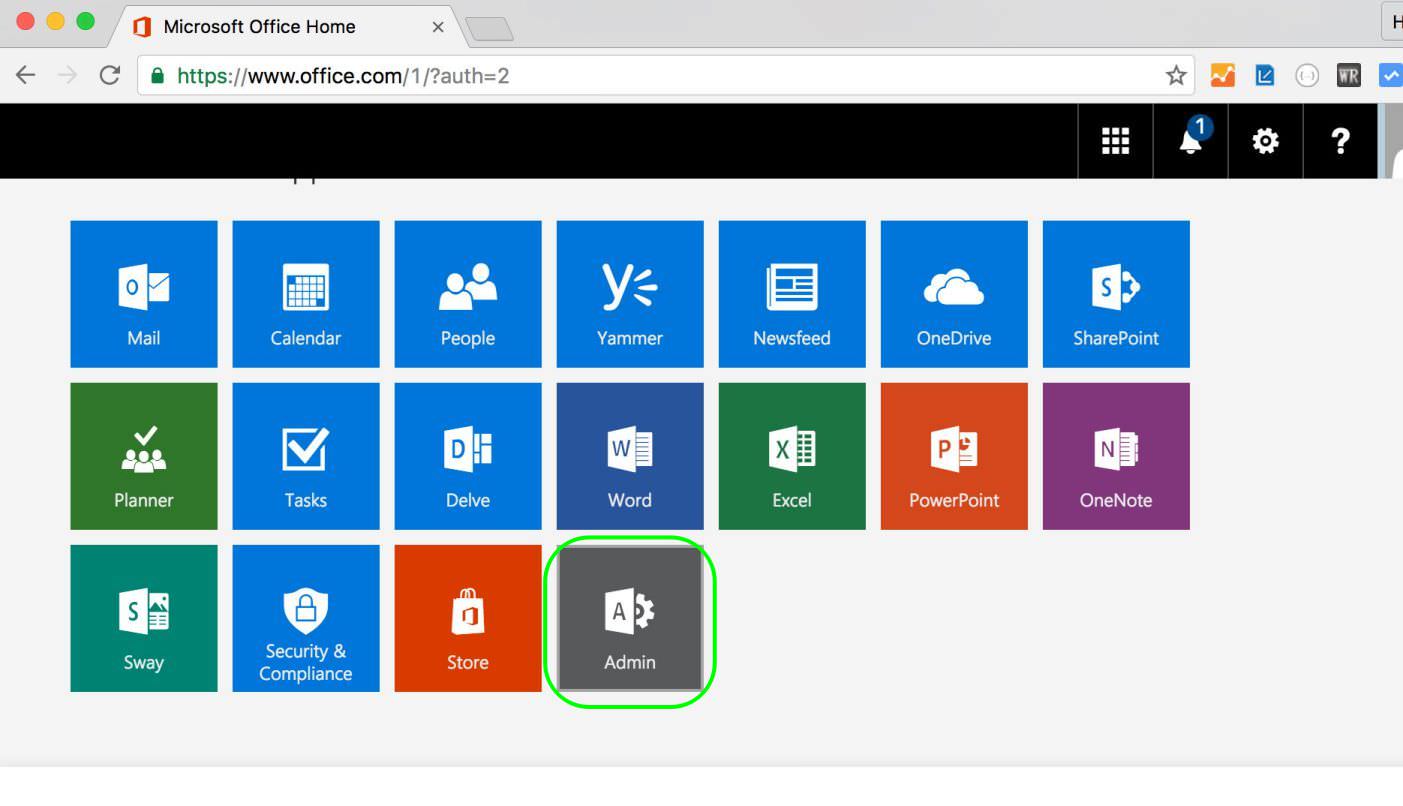Reload the page
Screen dimensions: 1403x806
click(110, 75)
